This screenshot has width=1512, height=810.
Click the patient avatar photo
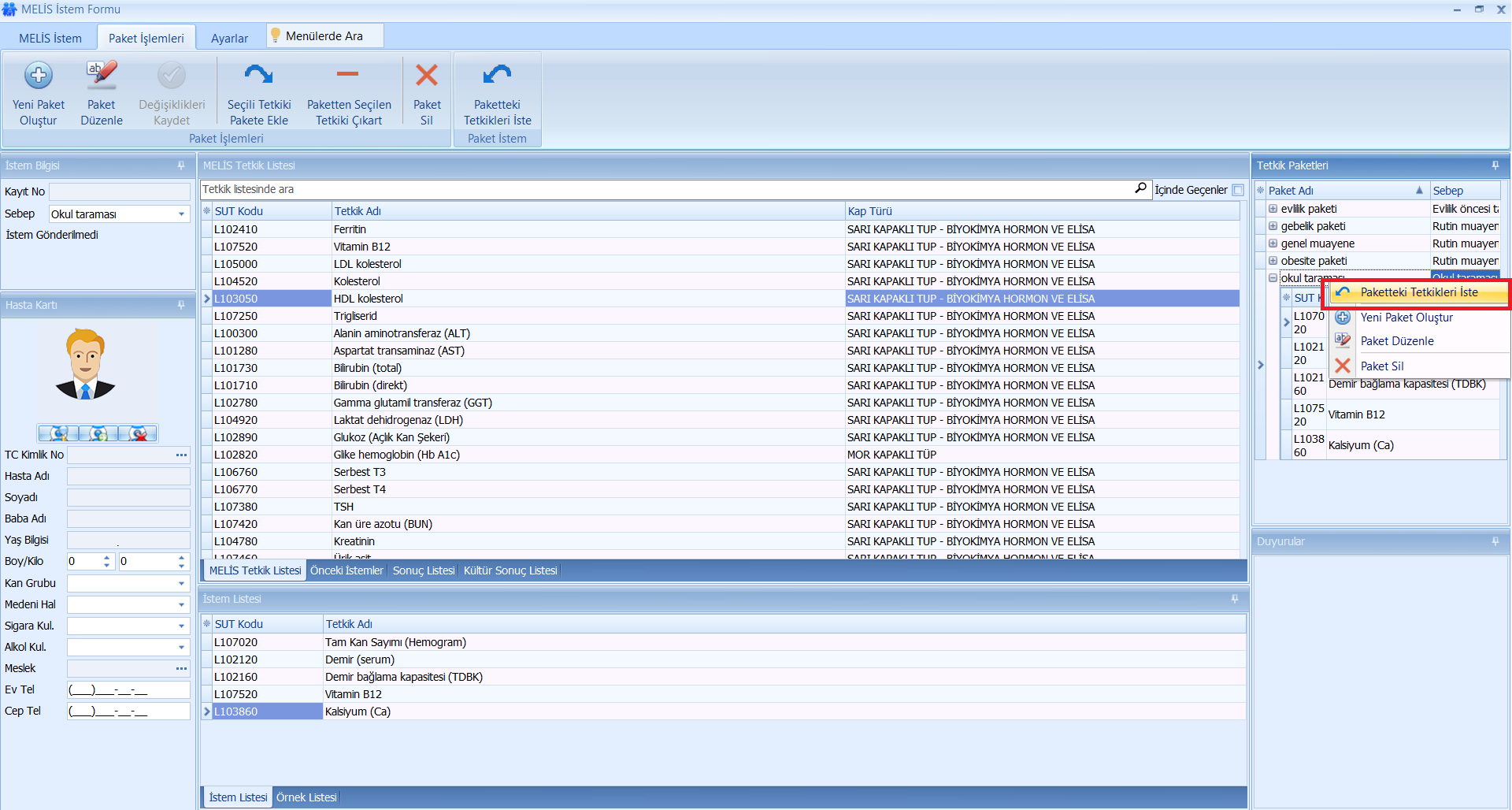tap(86, 364)
